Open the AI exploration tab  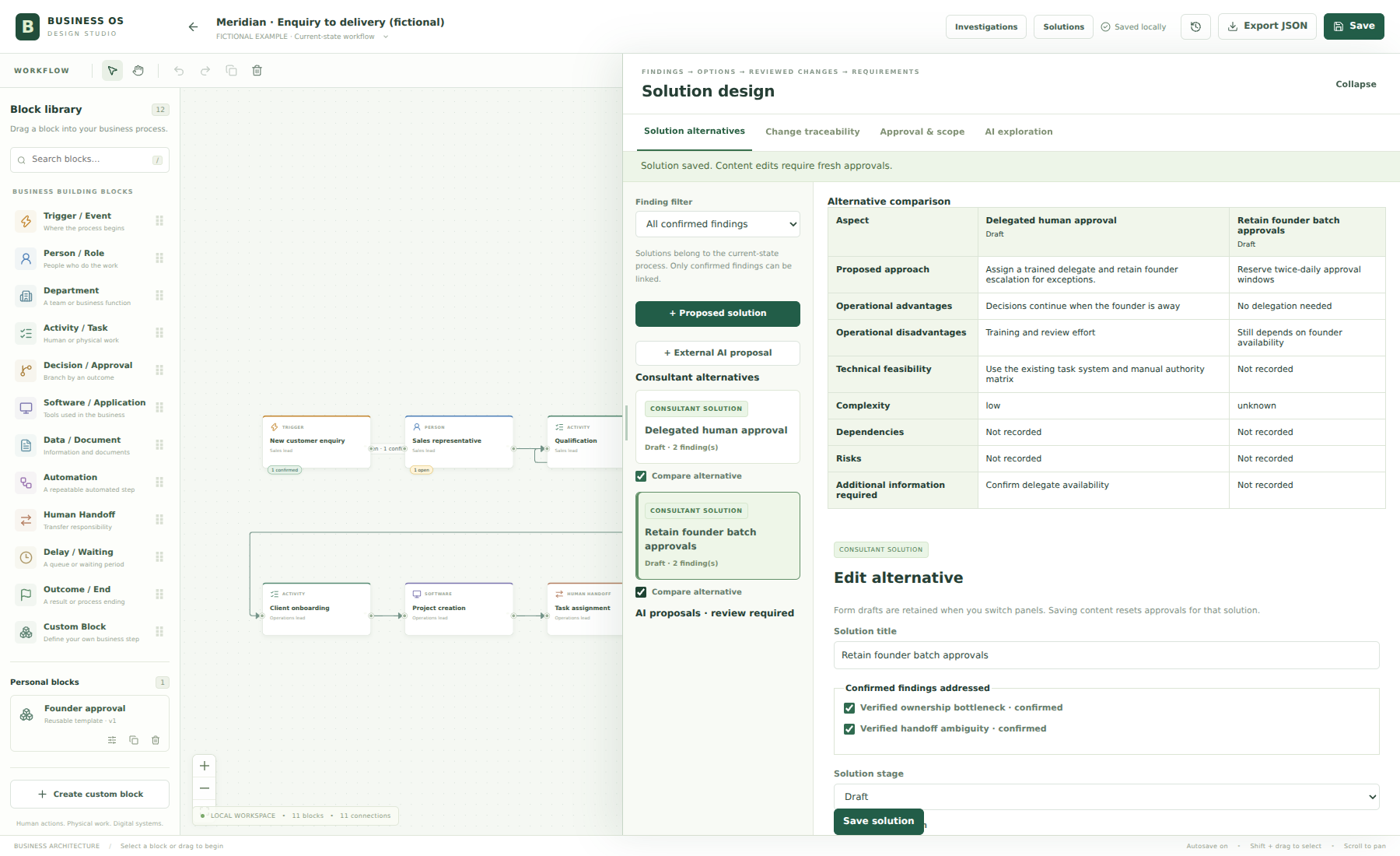(1019, 132)
